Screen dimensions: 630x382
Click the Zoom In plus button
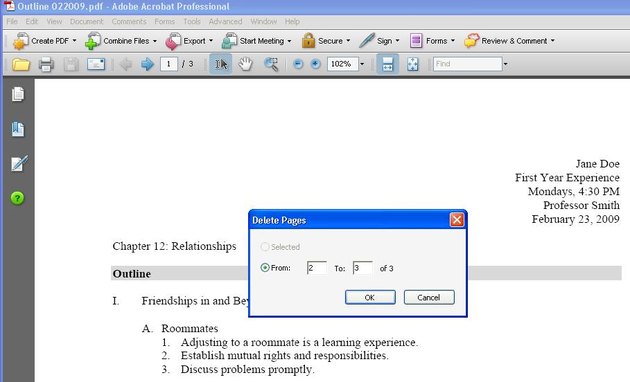(x=316, y=64)
